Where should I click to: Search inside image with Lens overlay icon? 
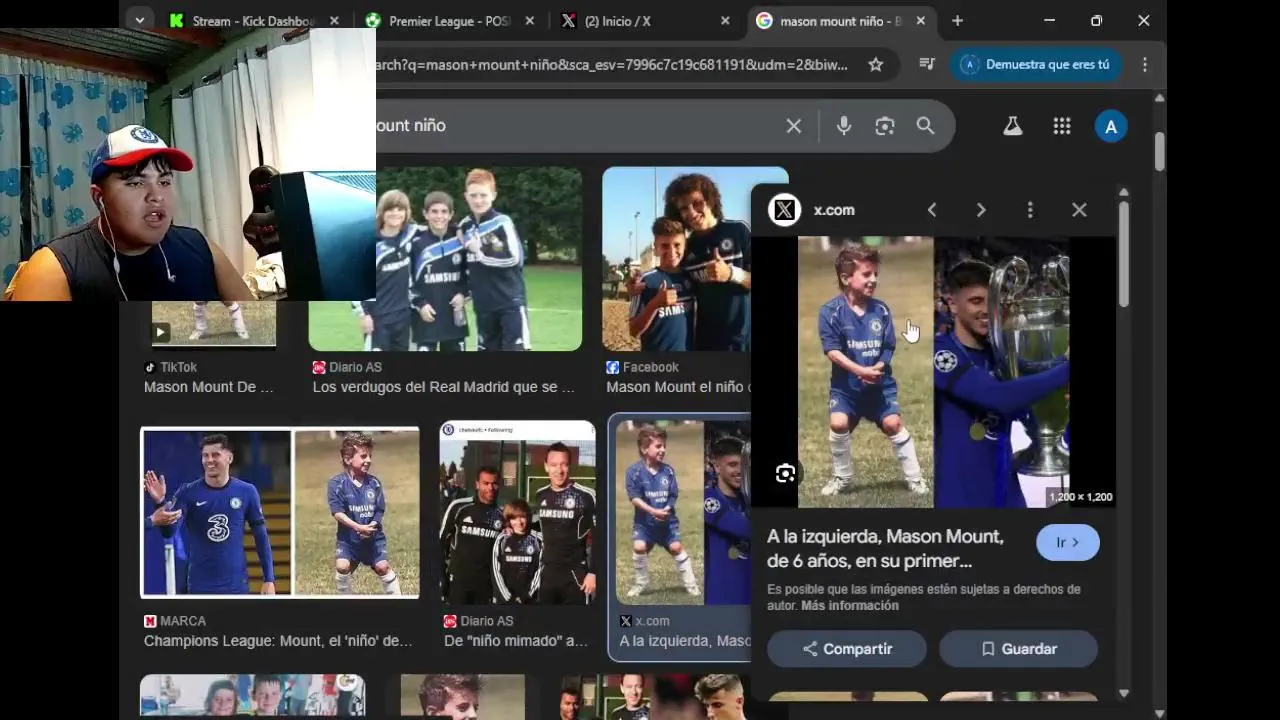(785, 474)
